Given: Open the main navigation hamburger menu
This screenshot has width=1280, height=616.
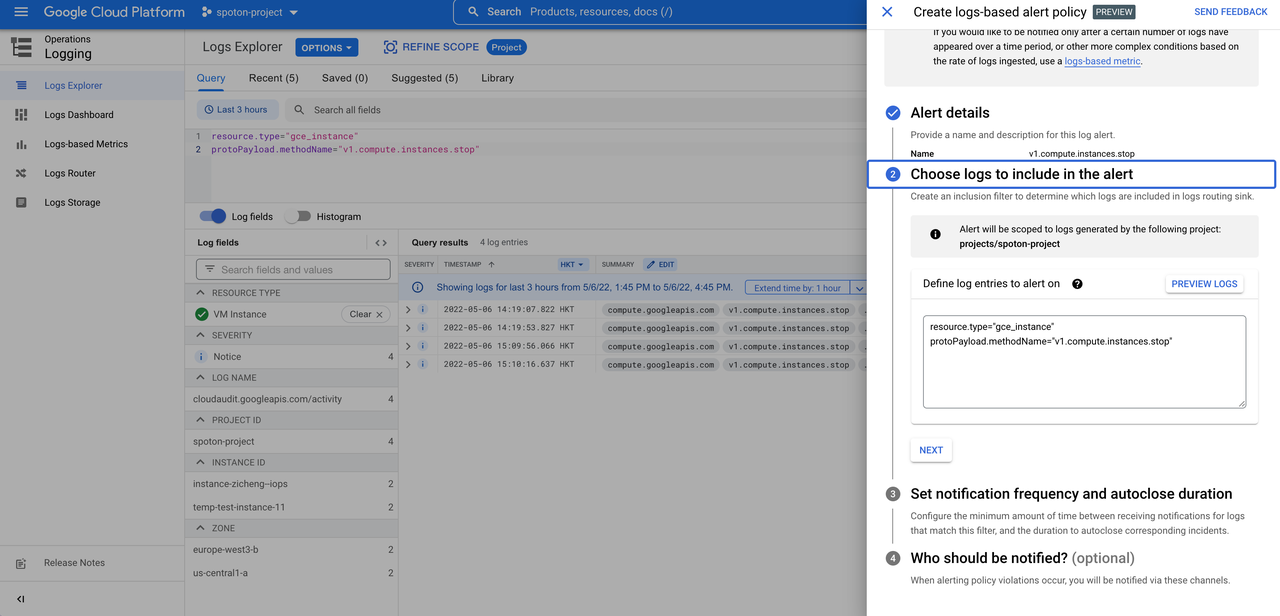Looking at the screenshot, I should coord(20,12).
